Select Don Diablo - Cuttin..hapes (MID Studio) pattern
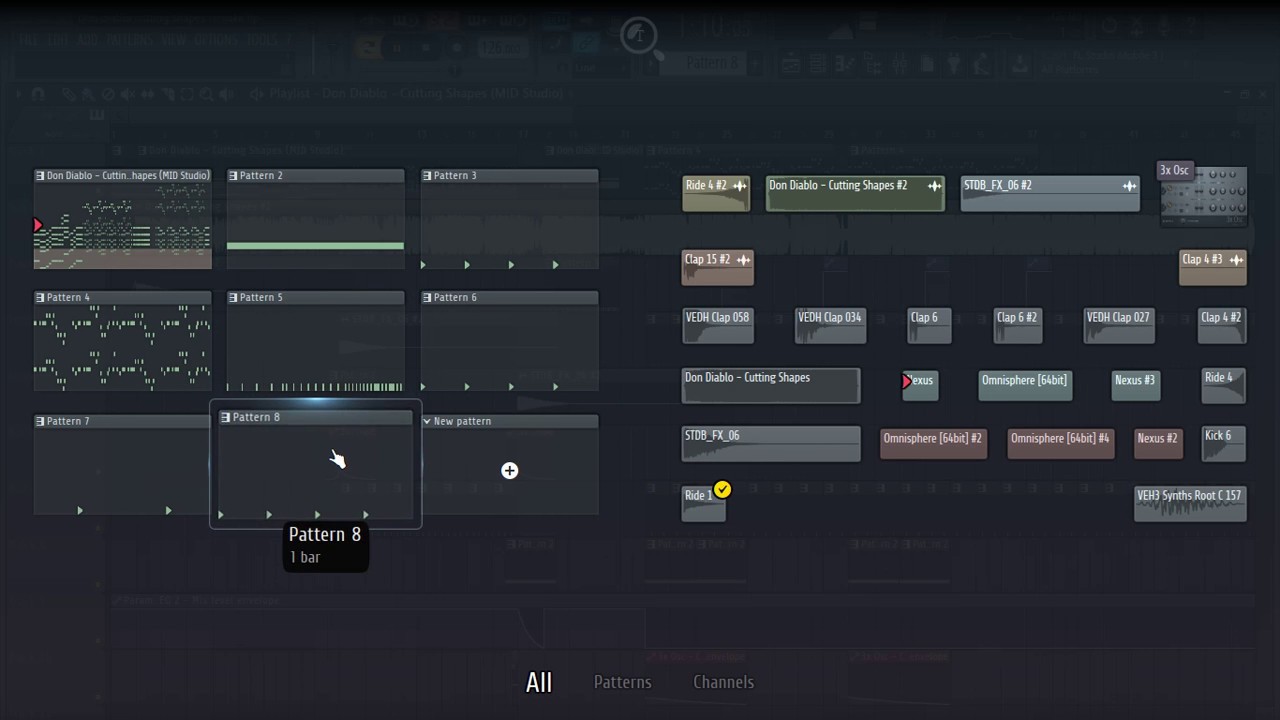Screen dimensions: 1280x720 [x=123, y=219]
